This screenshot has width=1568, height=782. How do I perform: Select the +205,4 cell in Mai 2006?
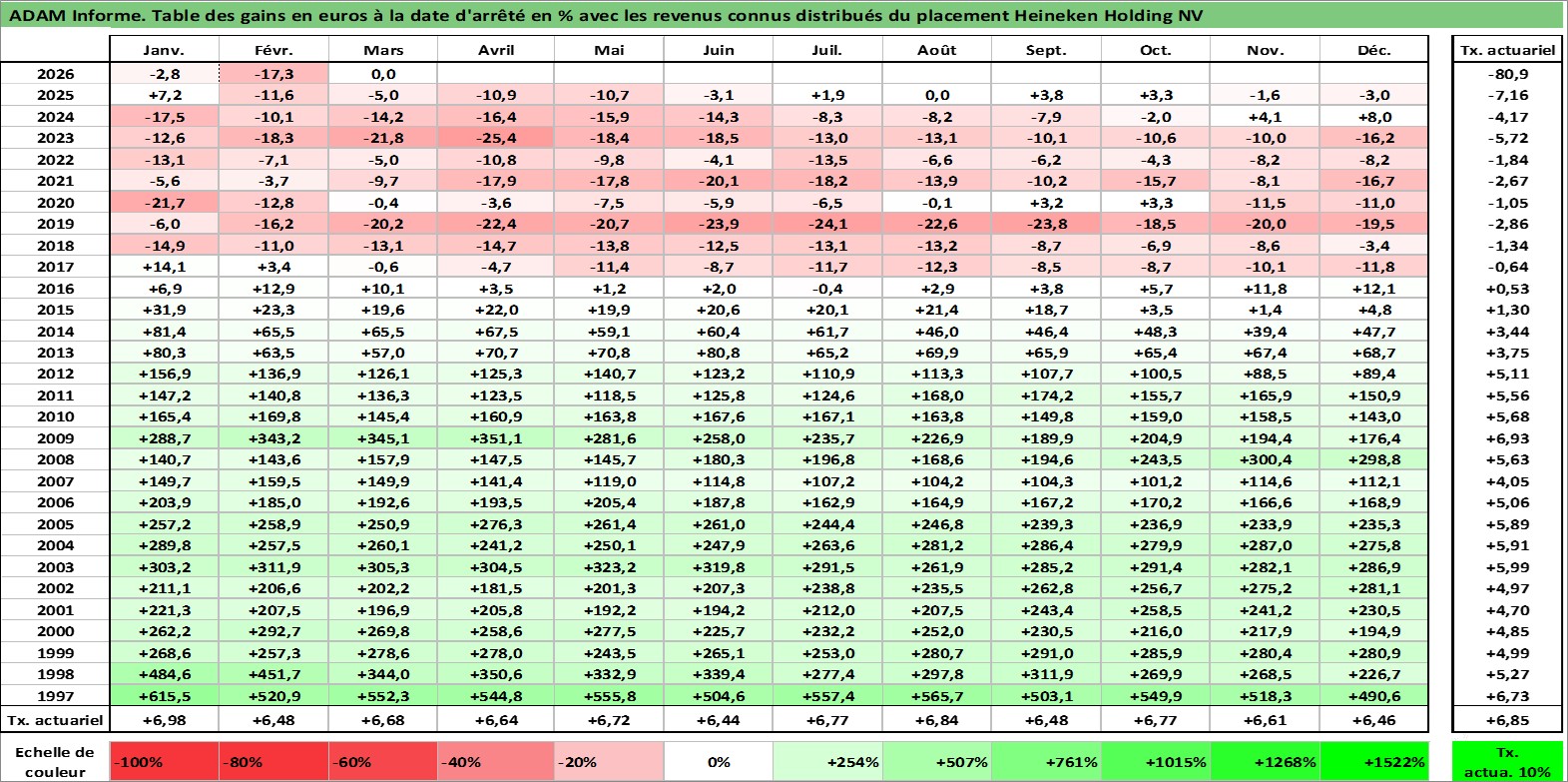coord(609,502)
